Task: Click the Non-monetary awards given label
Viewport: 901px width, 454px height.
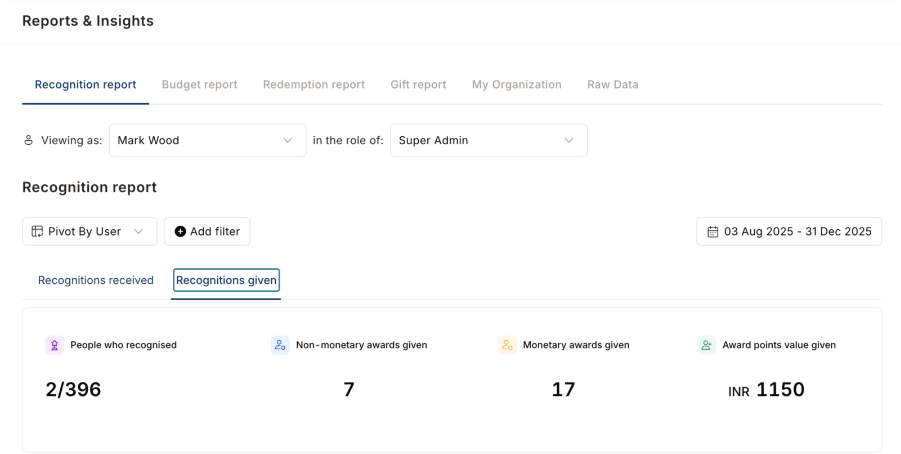Action: pos(361,345)
